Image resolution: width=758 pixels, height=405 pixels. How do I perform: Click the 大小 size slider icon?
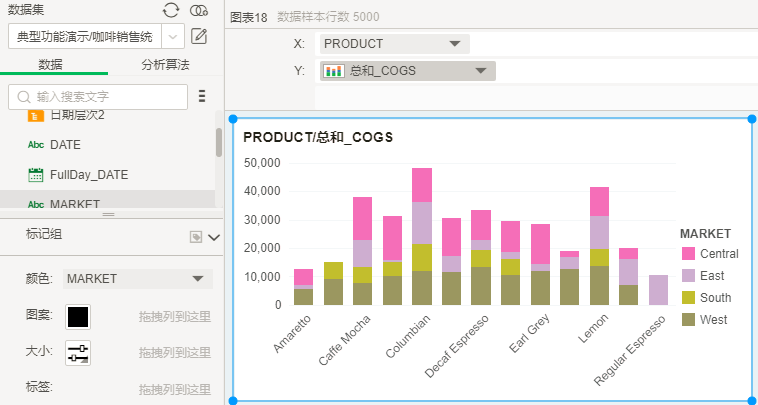78,353
